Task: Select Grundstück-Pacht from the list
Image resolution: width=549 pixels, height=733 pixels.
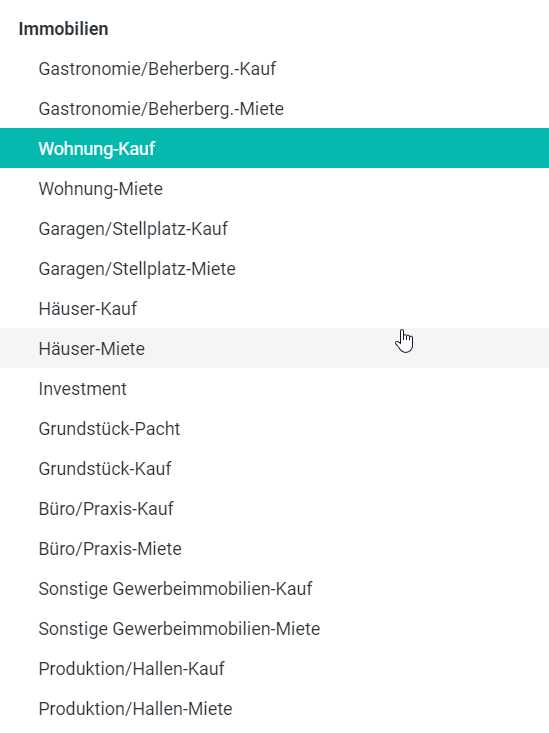Action: pos(274,428)
